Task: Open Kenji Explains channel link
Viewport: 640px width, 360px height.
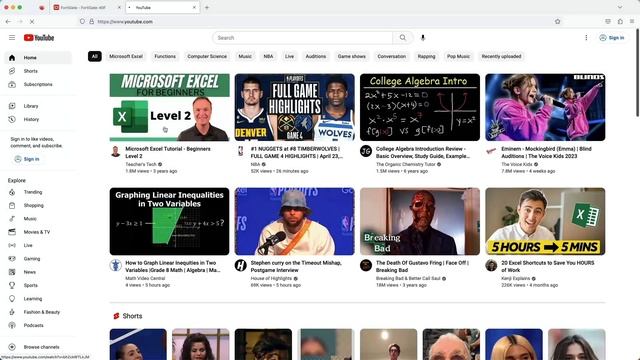Action: (516, 278)
